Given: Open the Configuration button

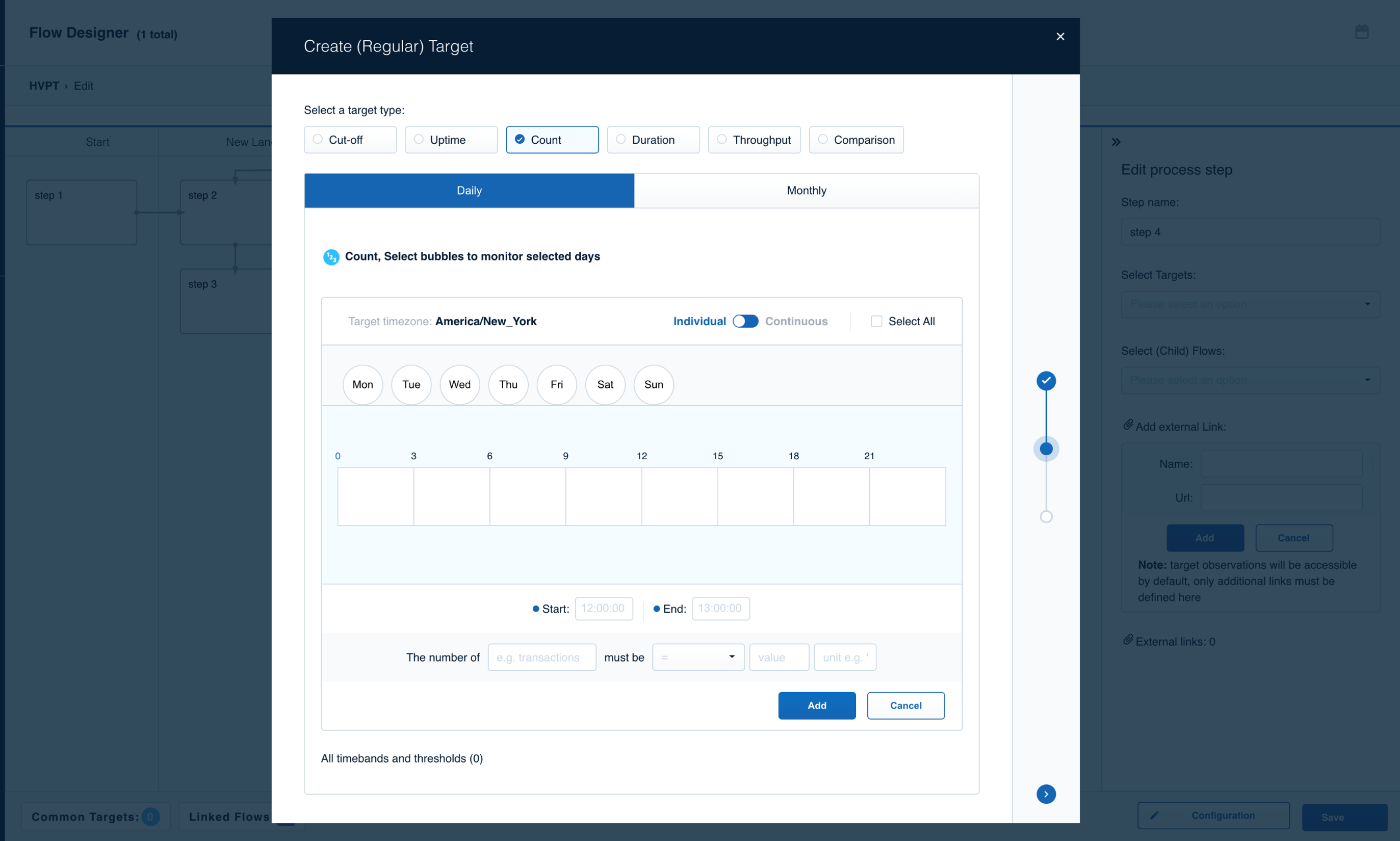Looking at the screenshot, I should point(1213,816).
